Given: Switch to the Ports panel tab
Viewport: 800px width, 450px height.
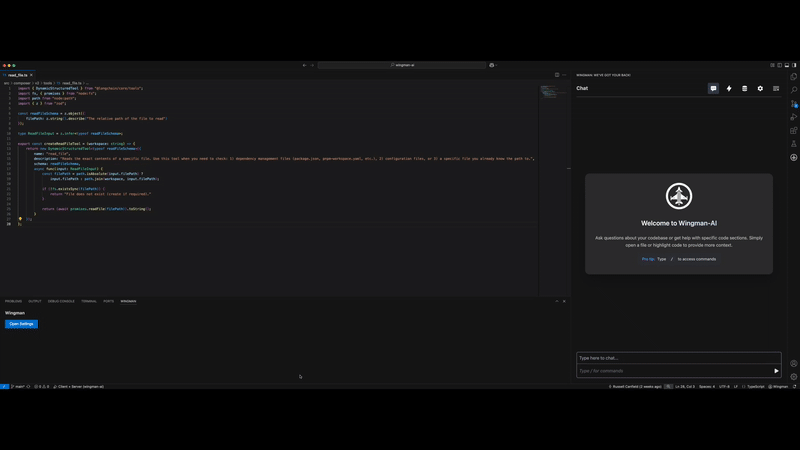Looking at the screenshot, I should tap(109, 301).
